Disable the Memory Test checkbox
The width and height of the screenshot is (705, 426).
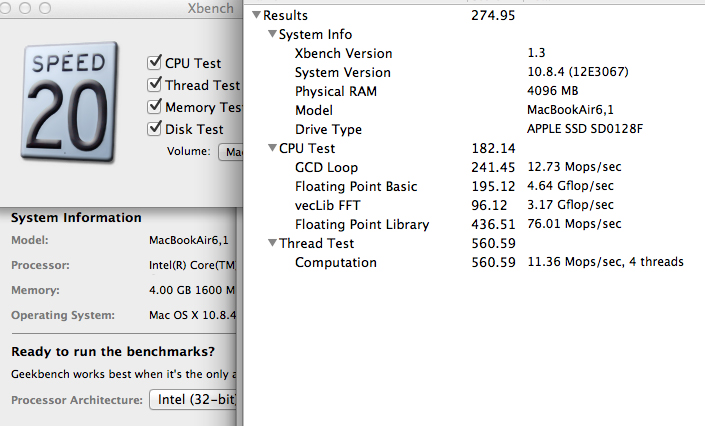coord(154,106)
